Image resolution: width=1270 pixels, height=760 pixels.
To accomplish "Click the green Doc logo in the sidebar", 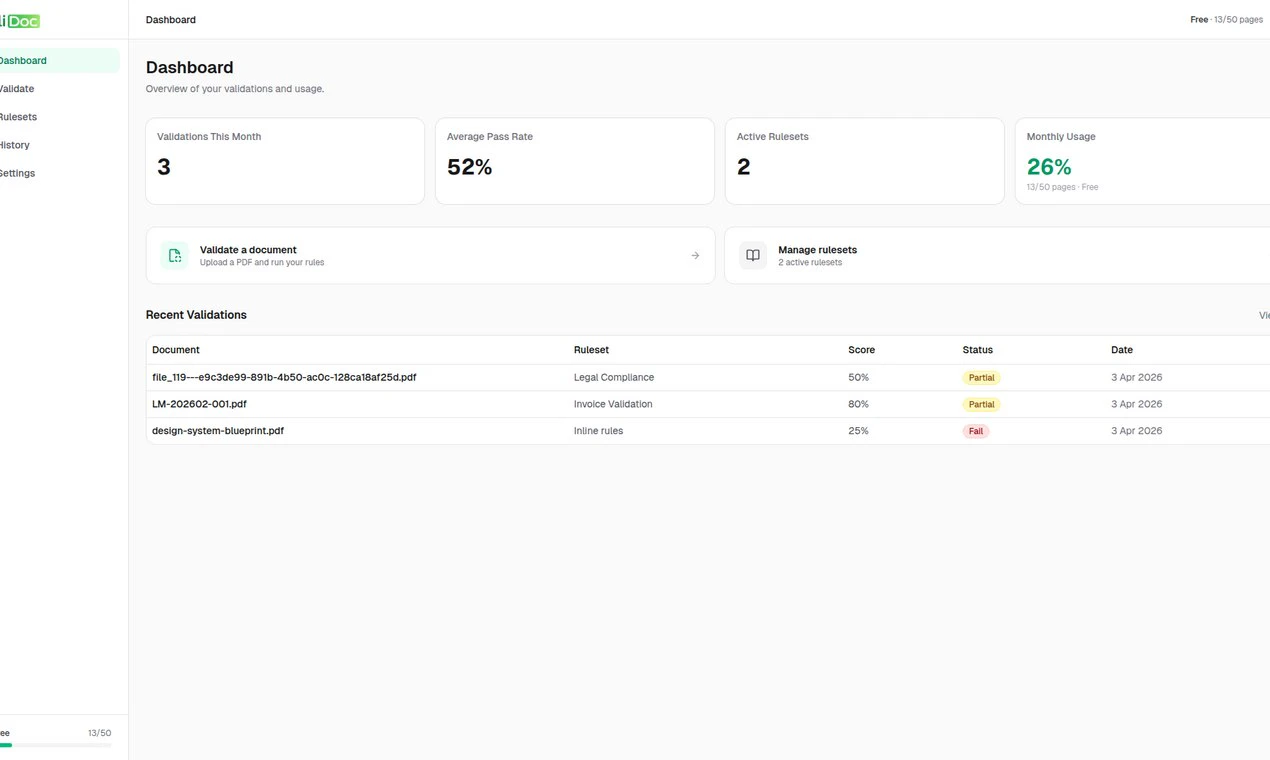I will click(x=20, y=20).
